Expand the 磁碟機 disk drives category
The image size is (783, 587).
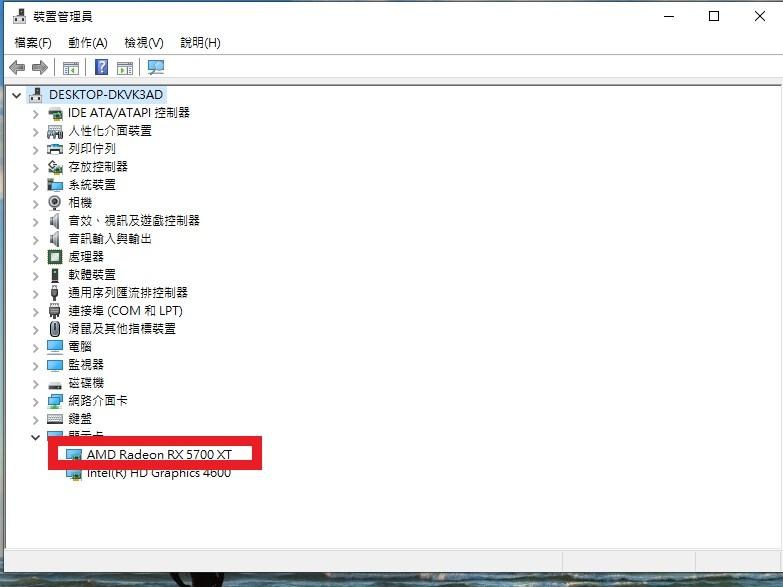[x=35, y=384]
